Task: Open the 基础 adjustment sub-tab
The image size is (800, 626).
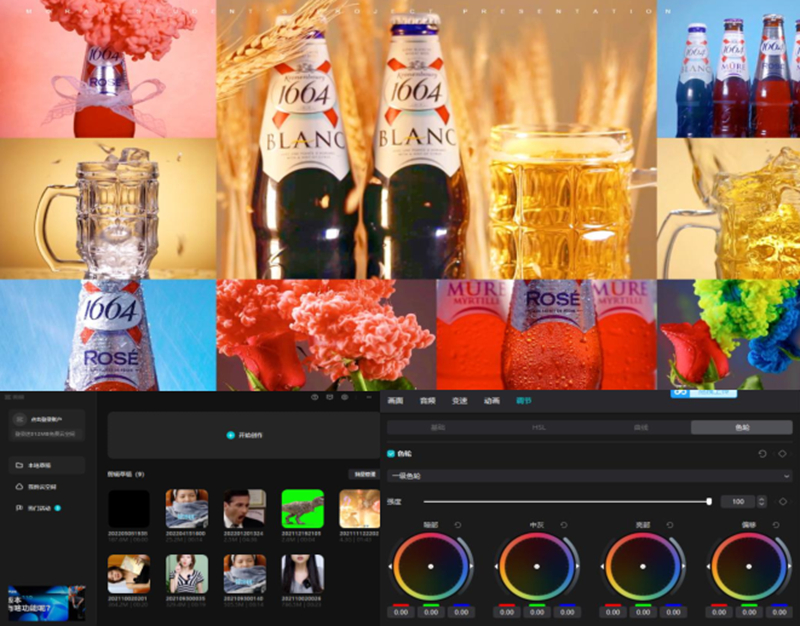Action: point(438,427)
